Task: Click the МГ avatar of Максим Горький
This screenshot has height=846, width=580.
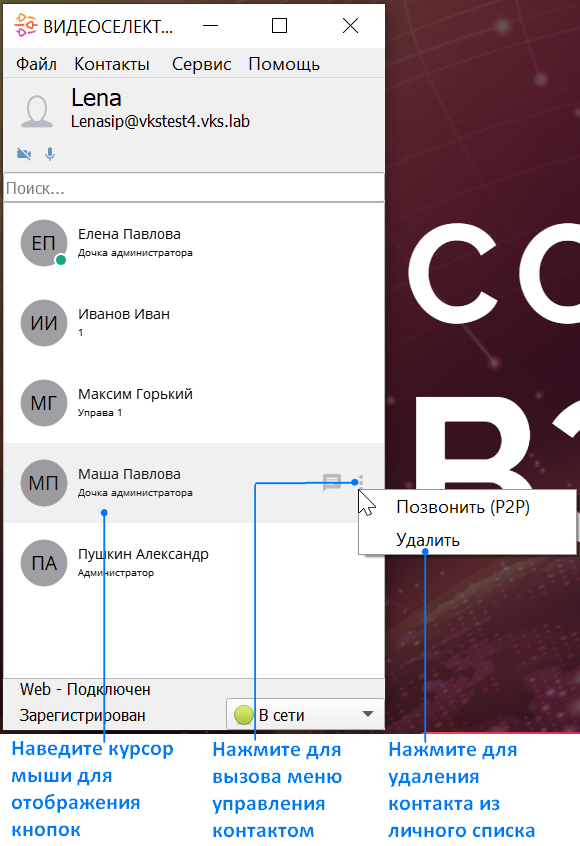Action: pos(44,402)
